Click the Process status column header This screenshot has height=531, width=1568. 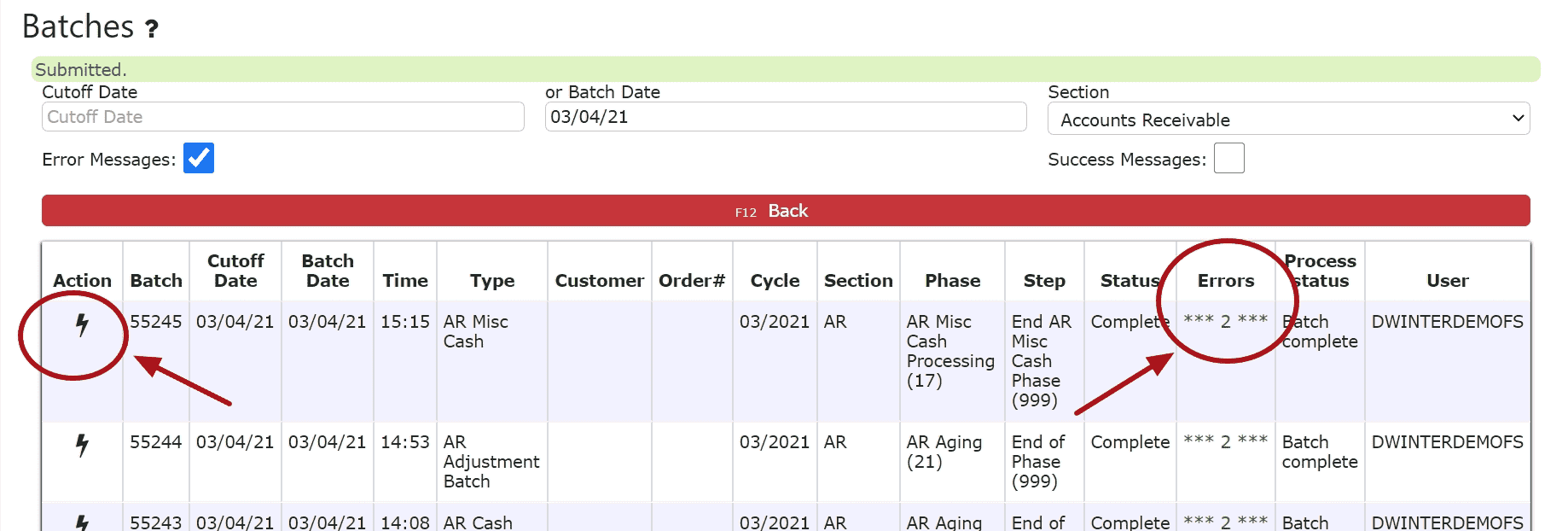pyautogui.click(x=1319, y=271)
